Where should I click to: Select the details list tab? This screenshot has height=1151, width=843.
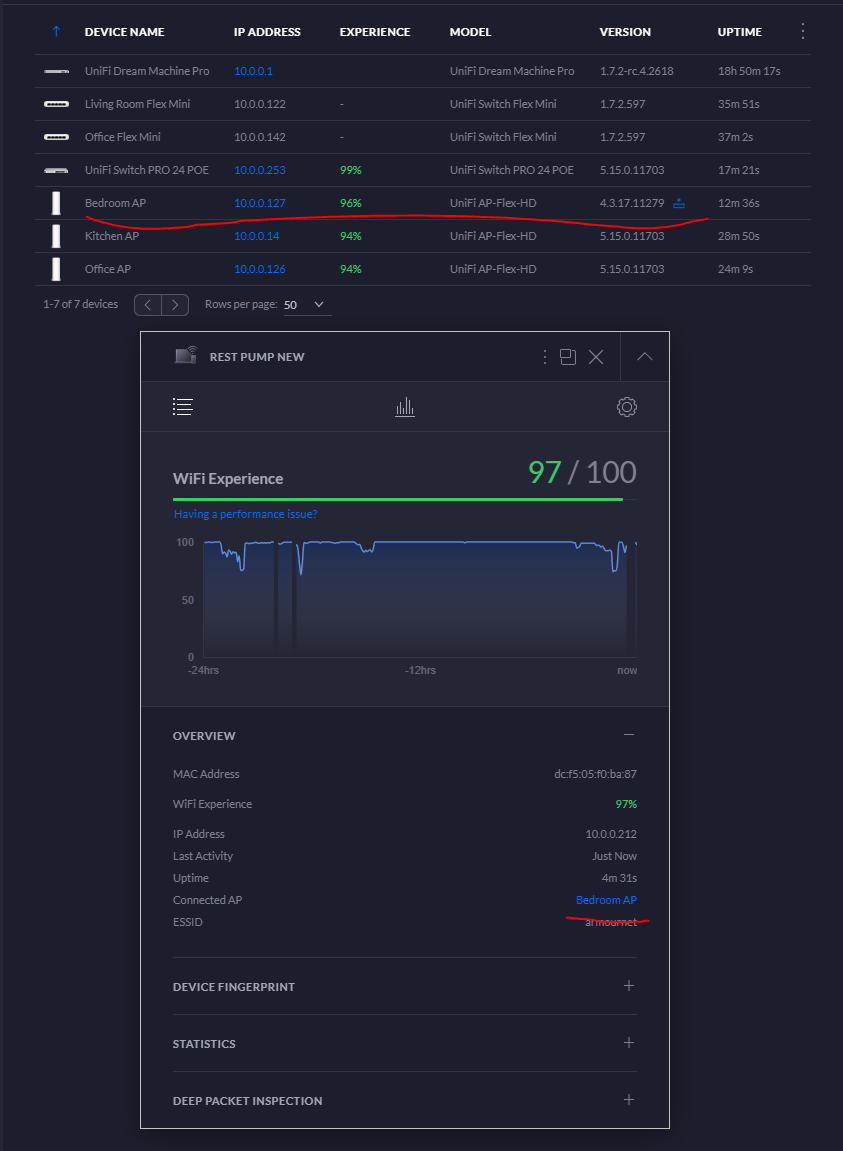click(183, 407)
